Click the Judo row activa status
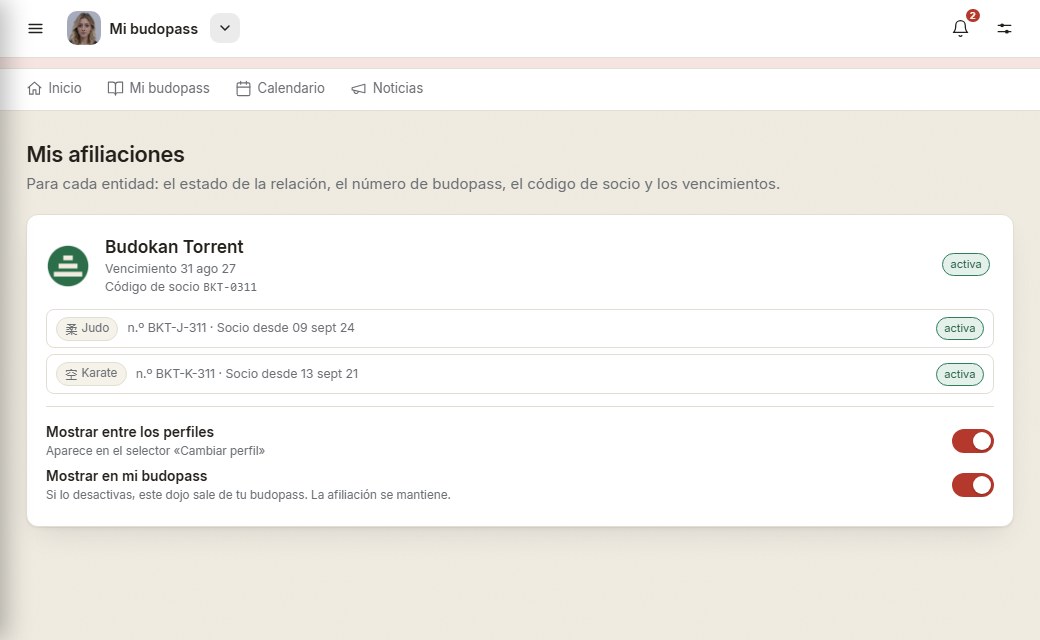Image resolution: width=1040 pixels, height=640 pixels. 960,328
